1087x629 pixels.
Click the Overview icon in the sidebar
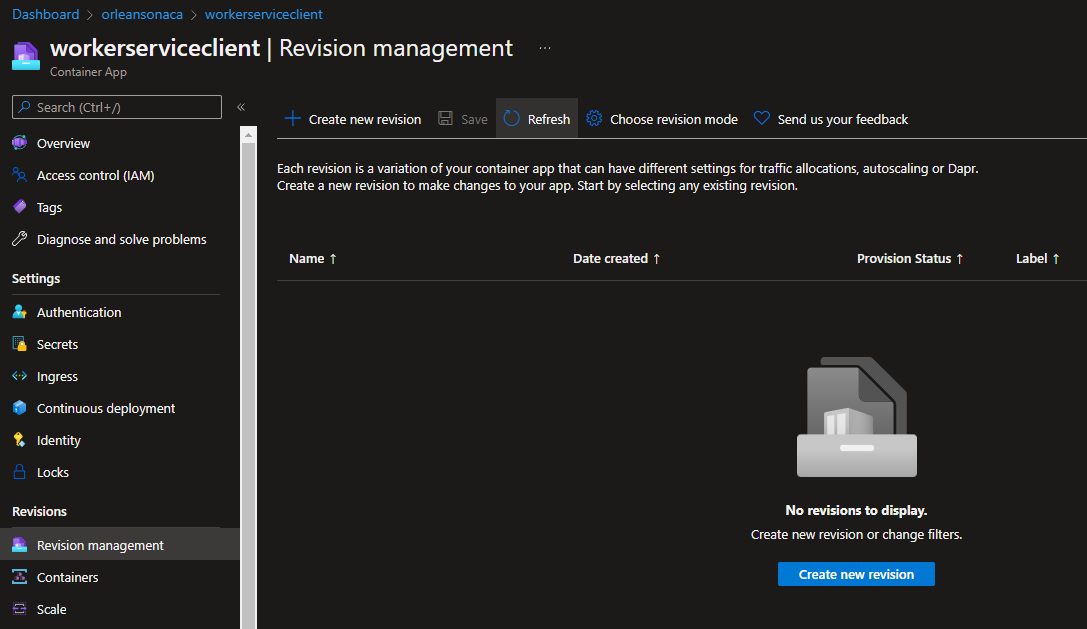click(x=19, y=143)
